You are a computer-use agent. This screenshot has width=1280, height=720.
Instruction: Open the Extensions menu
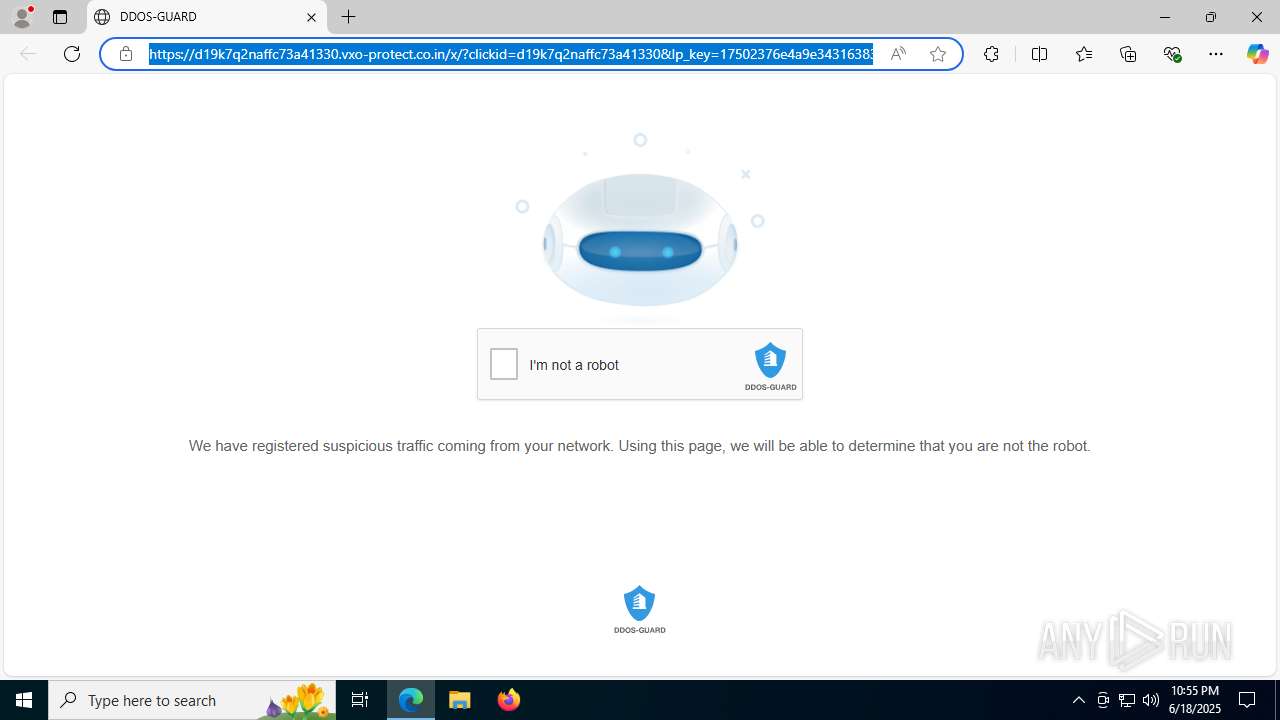[991, 54]
